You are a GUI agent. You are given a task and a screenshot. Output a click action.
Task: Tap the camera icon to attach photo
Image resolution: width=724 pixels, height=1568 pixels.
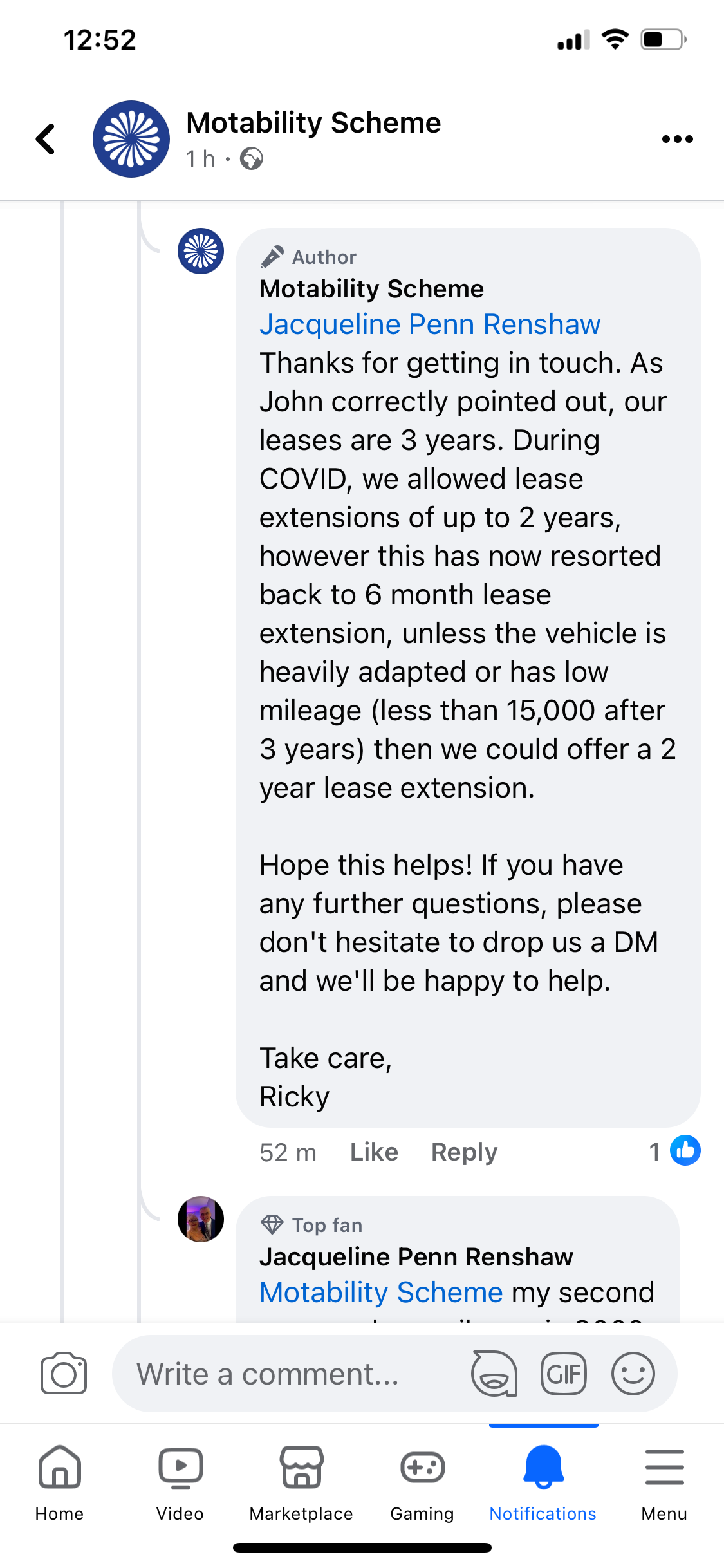[x=63, y=1374]
